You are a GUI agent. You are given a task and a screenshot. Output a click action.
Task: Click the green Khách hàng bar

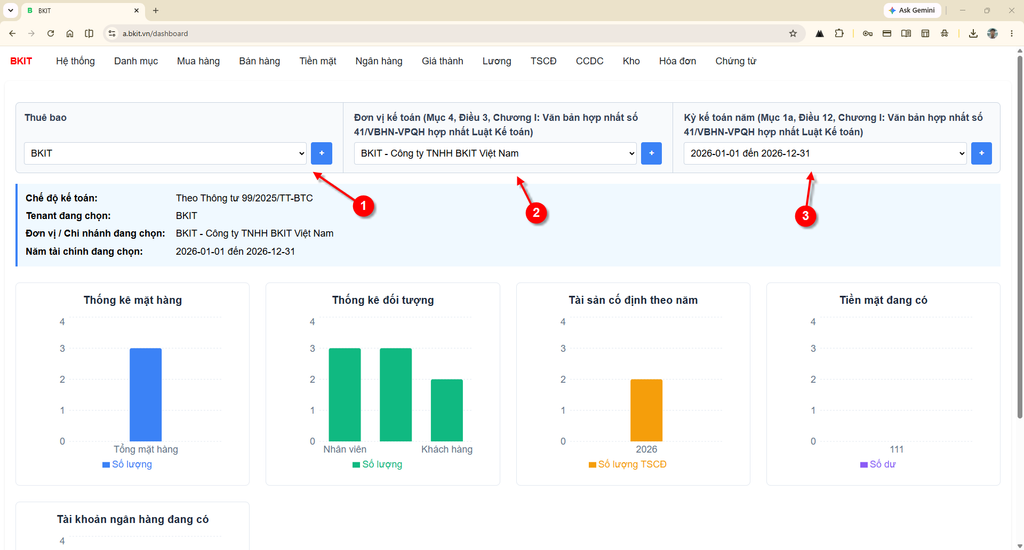coord(447,410)
